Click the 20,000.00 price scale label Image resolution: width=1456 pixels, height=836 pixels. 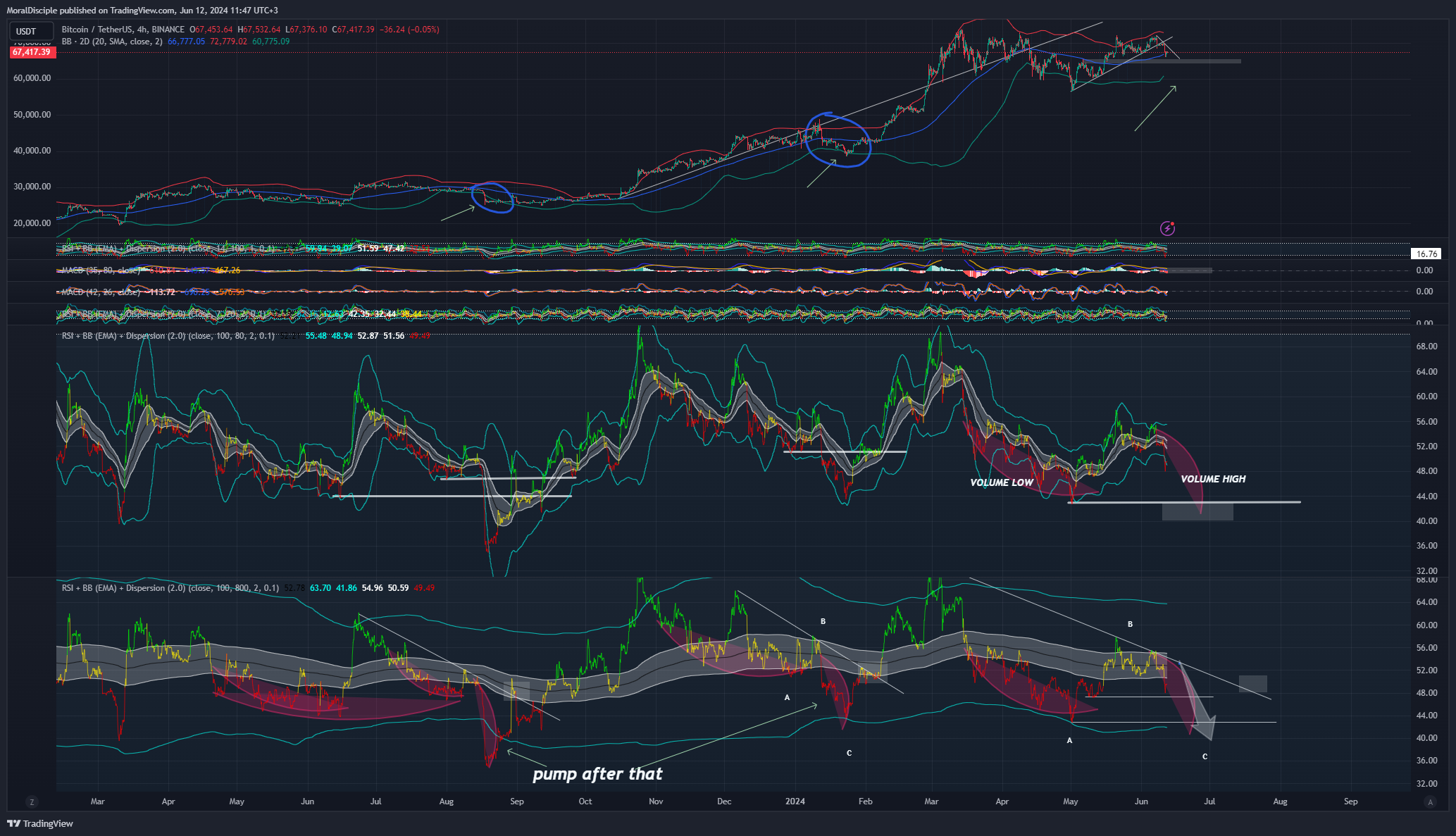coord(32,223)
